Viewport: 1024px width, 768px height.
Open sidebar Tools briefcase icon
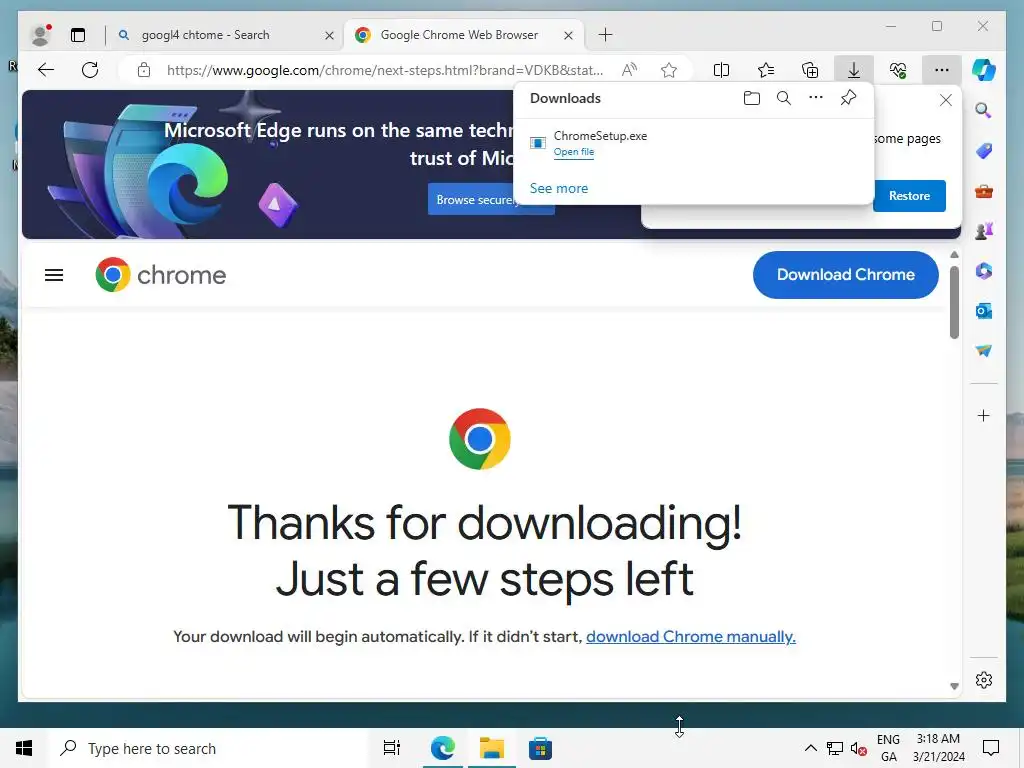984,191
